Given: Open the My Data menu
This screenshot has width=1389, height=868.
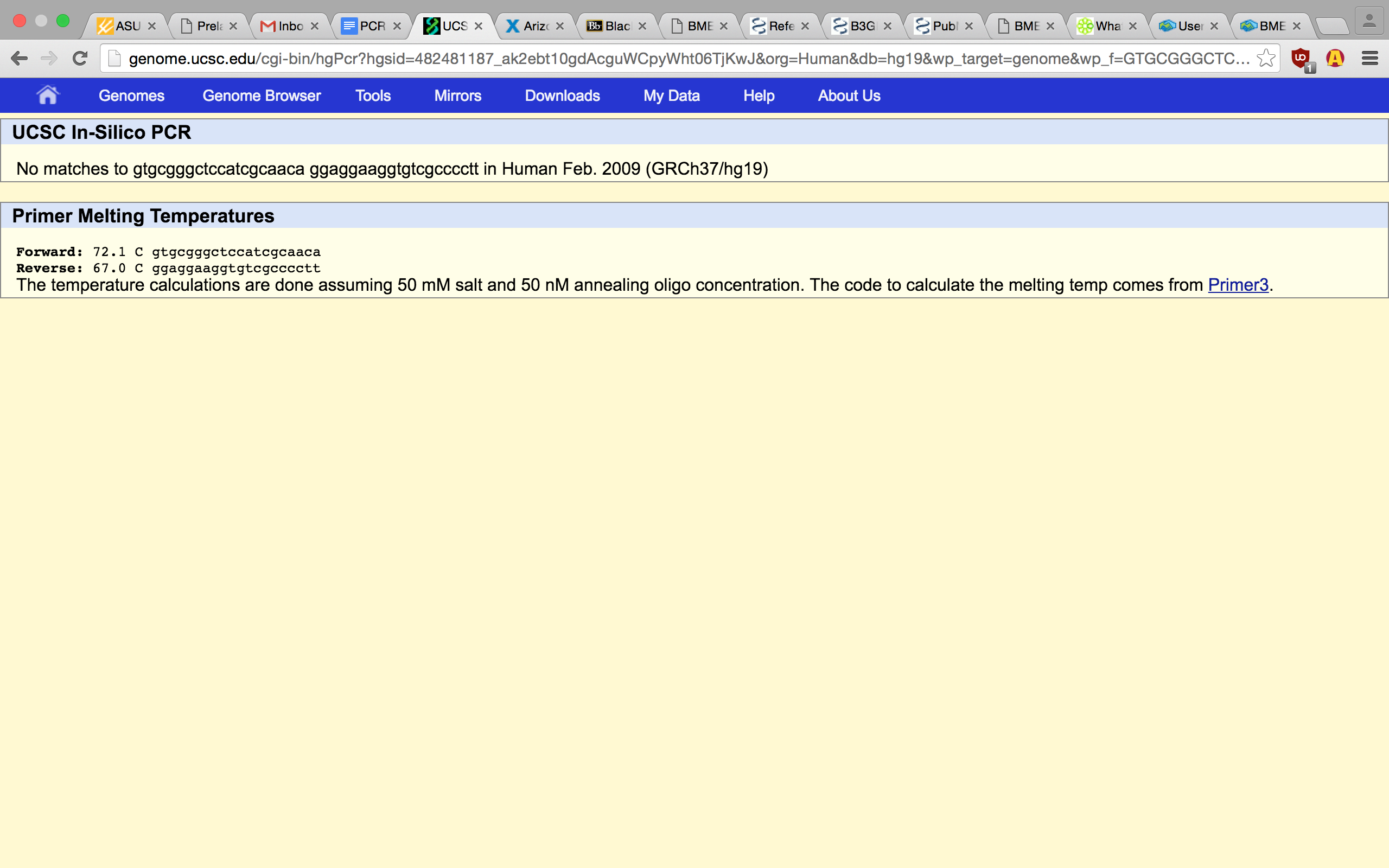Looking at the screenshot, I should click(671, 95).
